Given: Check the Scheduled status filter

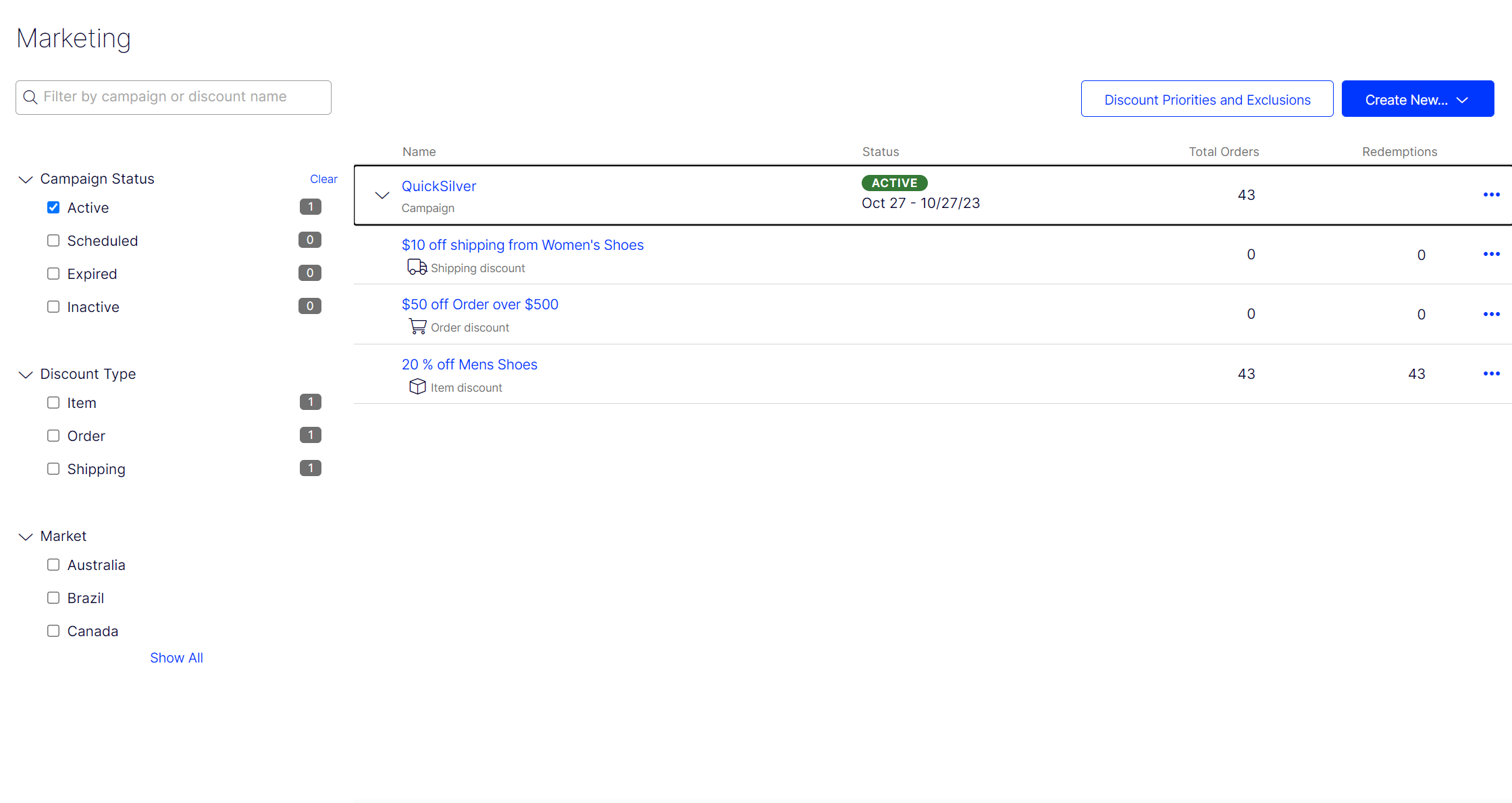Looking at the screenshot, I should [53, 240].
